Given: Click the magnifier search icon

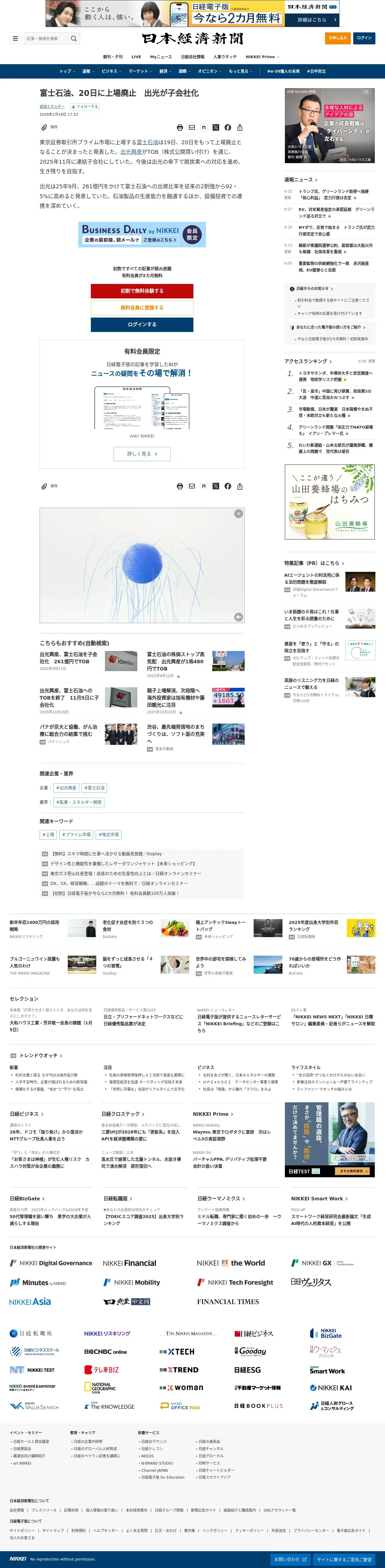Looking at the screenshot, I should 73,38.
